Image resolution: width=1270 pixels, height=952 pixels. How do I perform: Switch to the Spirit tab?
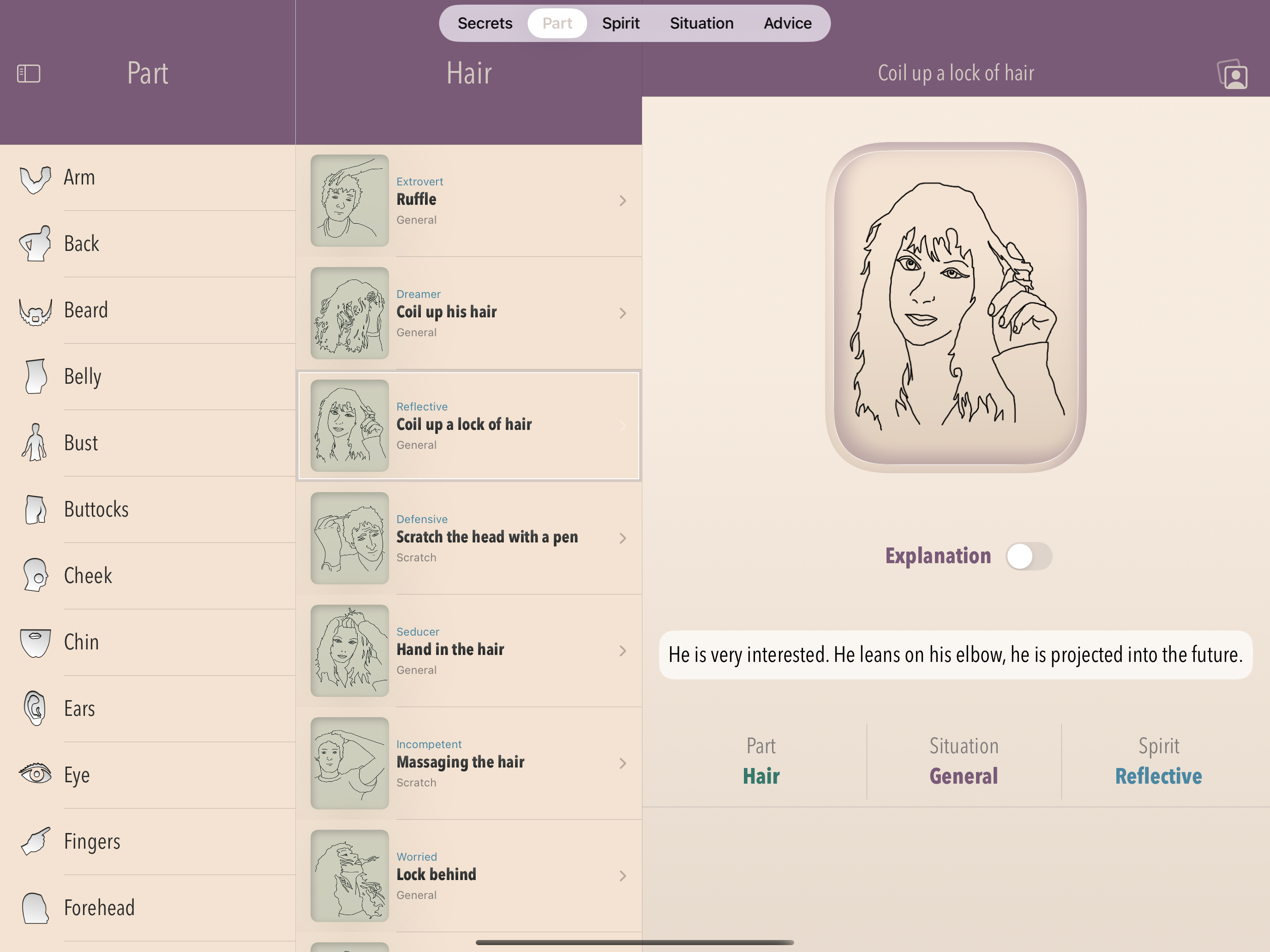(621, 23)
